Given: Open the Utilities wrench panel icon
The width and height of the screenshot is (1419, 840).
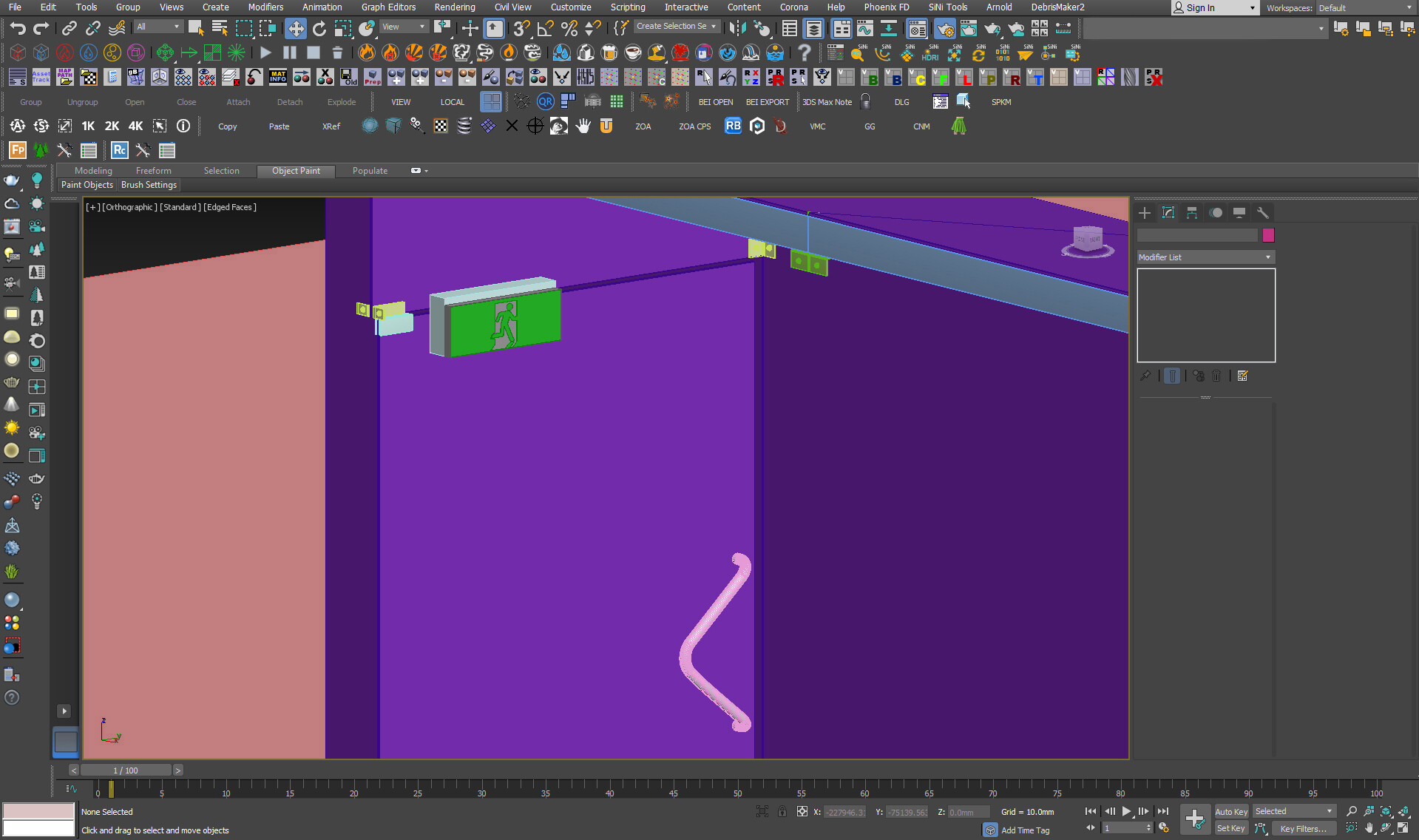Looking at the screenshot, I should point(1262,213).
